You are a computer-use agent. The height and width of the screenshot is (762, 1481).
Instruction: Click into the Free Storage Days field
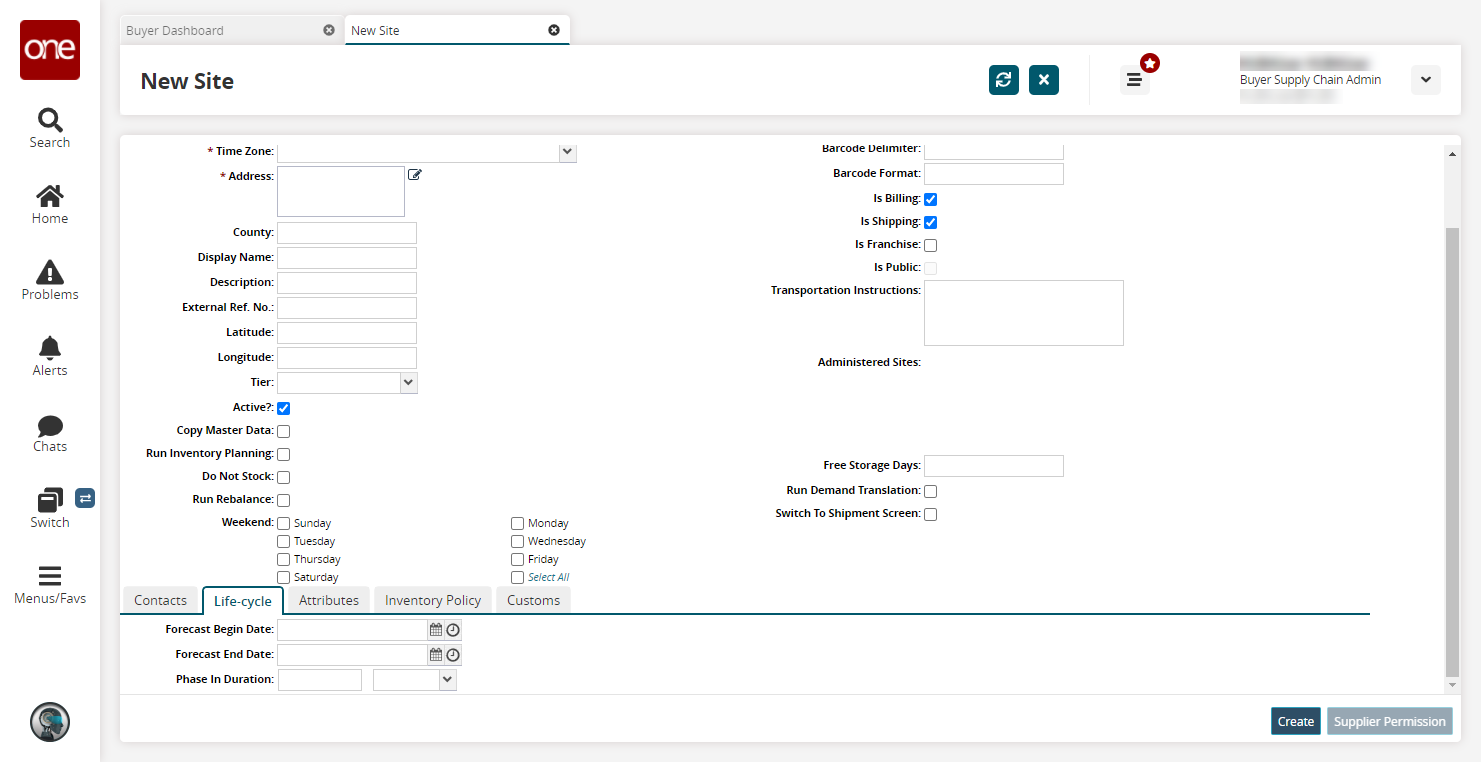click(x=993, y=466)
